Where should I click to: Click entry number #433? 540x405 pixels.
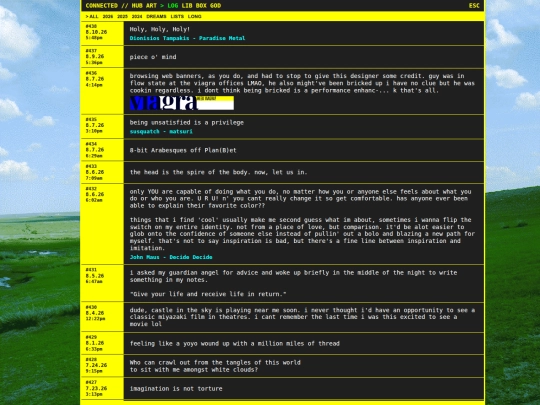(x=91, y=166)
